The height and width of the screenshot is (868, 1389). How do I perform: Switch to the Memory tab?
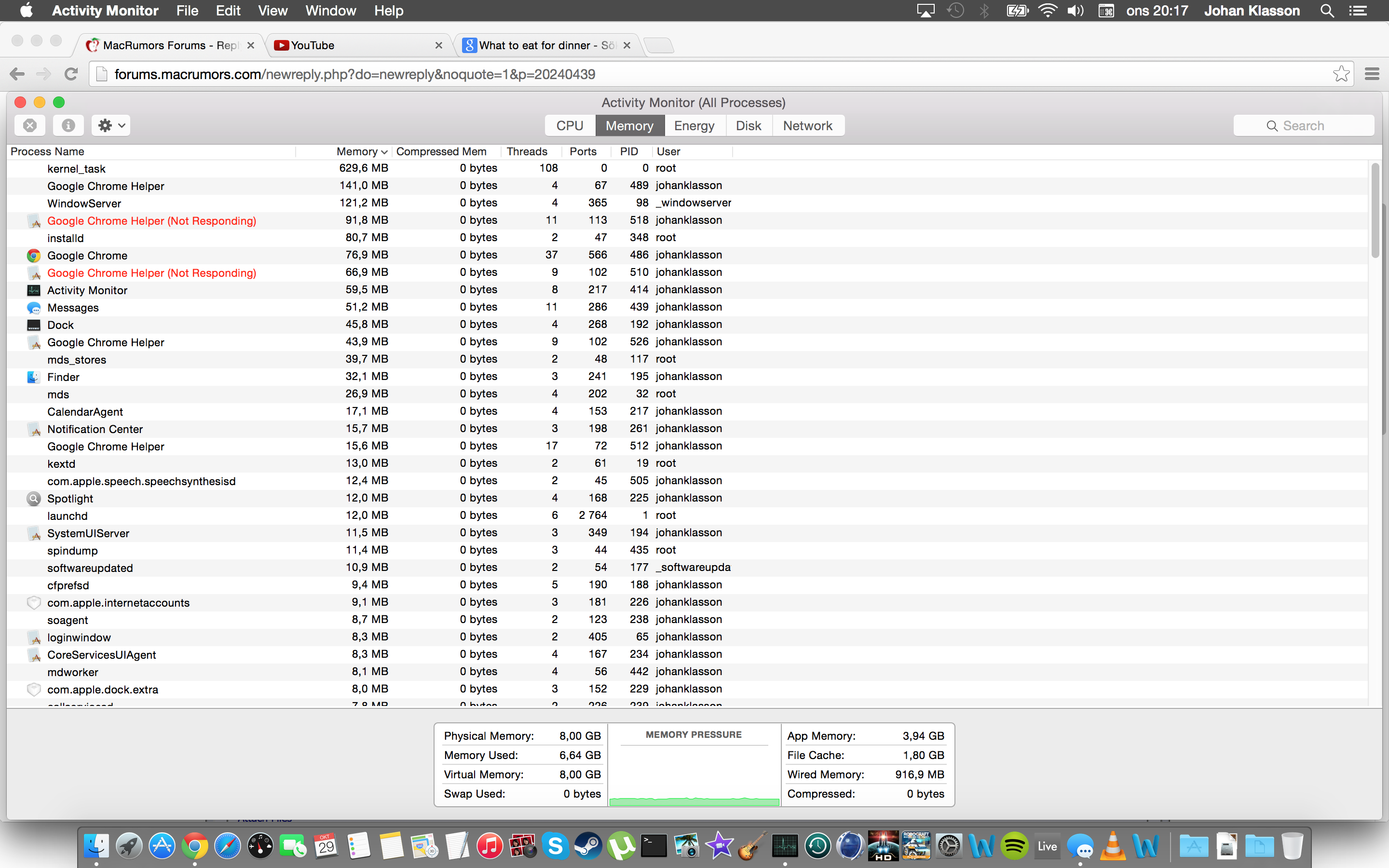point(630,126)
